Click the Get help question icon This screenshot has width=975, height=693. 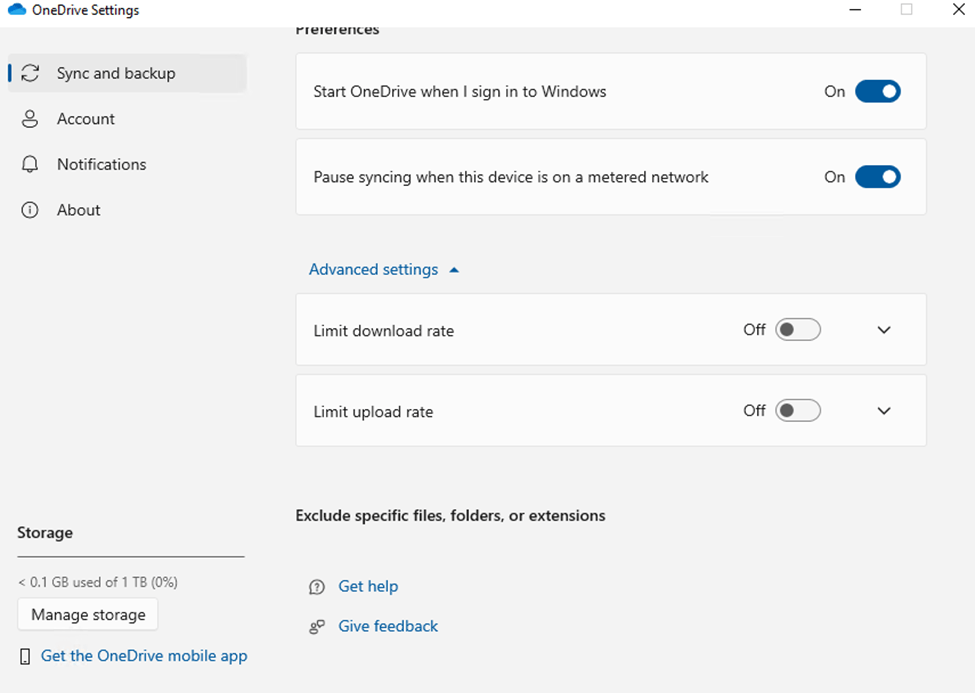point(317,587)
